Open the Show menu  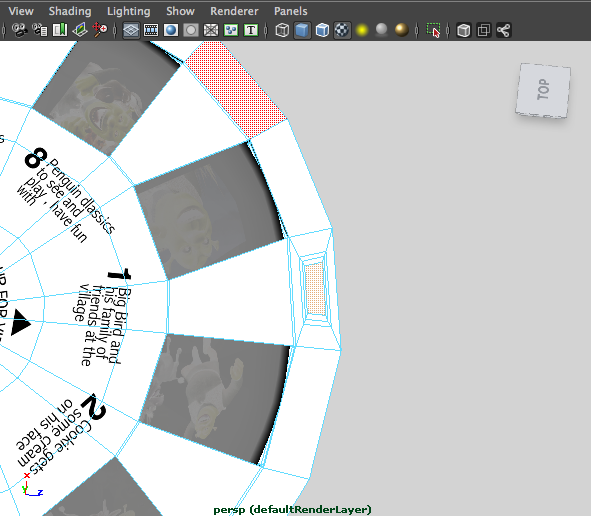pos(180,11)
